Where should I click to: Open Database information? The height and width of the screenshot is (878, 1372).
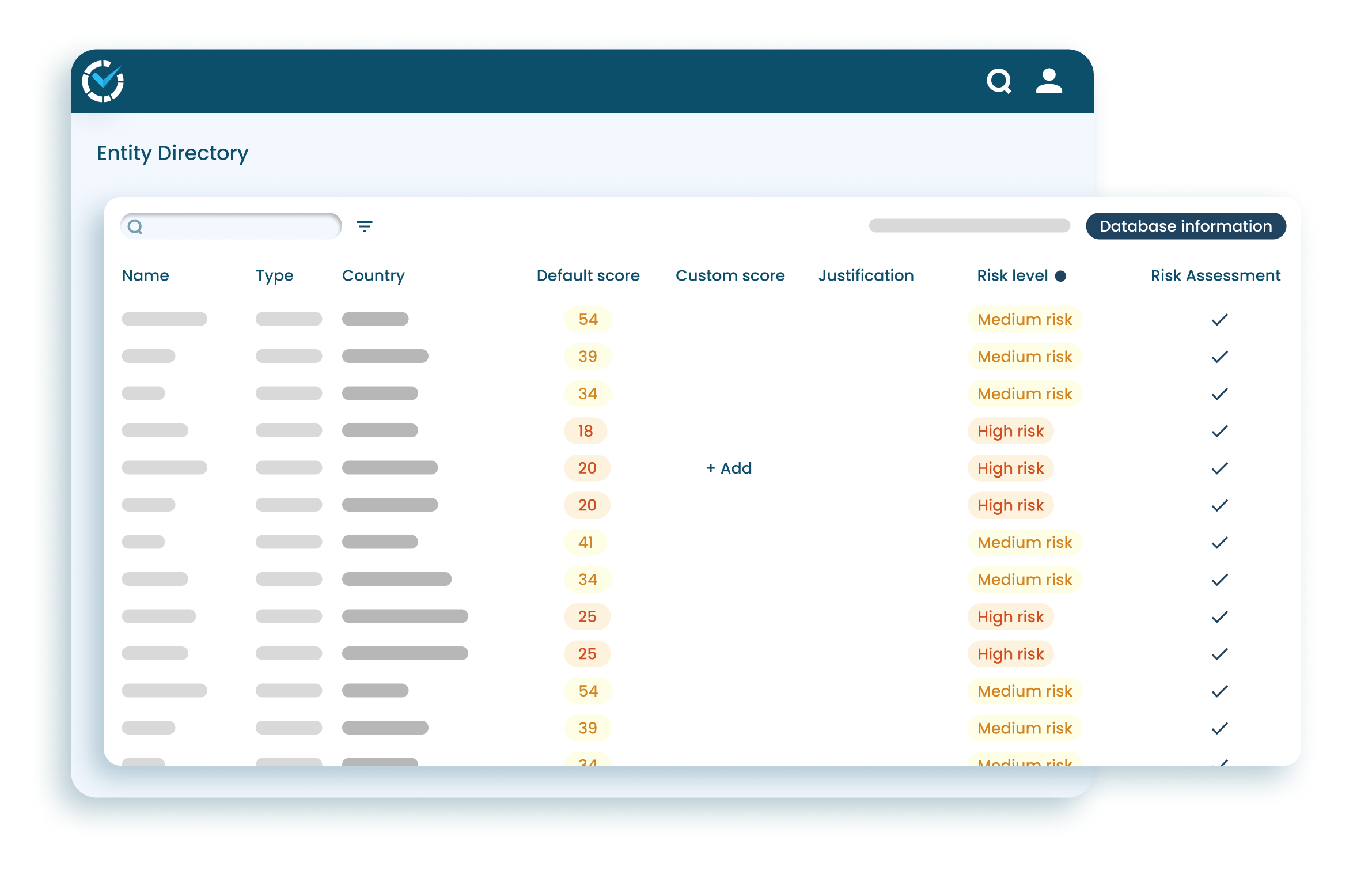1185,226
